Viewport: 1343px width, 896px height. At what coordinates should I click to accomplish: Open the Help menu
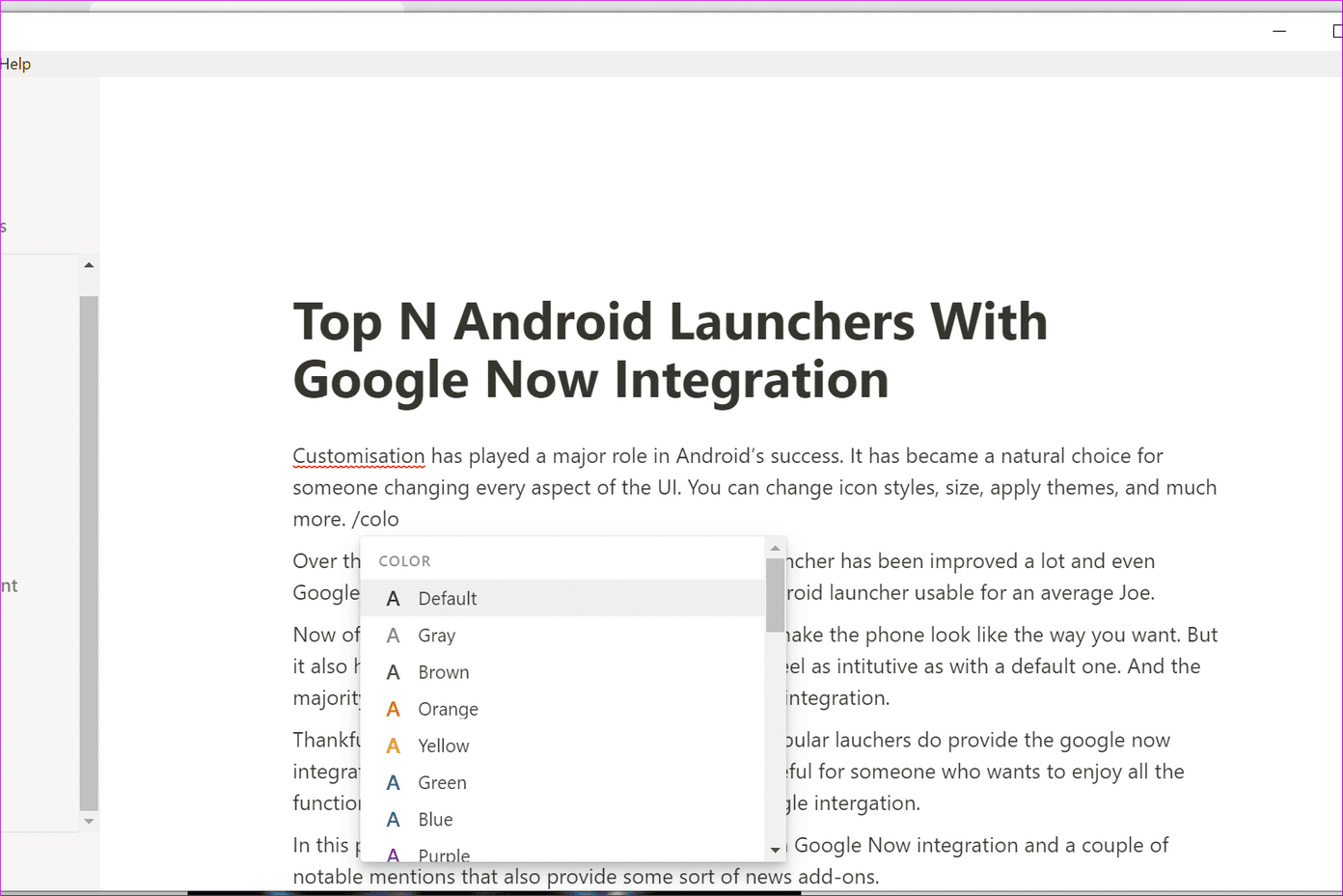(x=15, y=64)
